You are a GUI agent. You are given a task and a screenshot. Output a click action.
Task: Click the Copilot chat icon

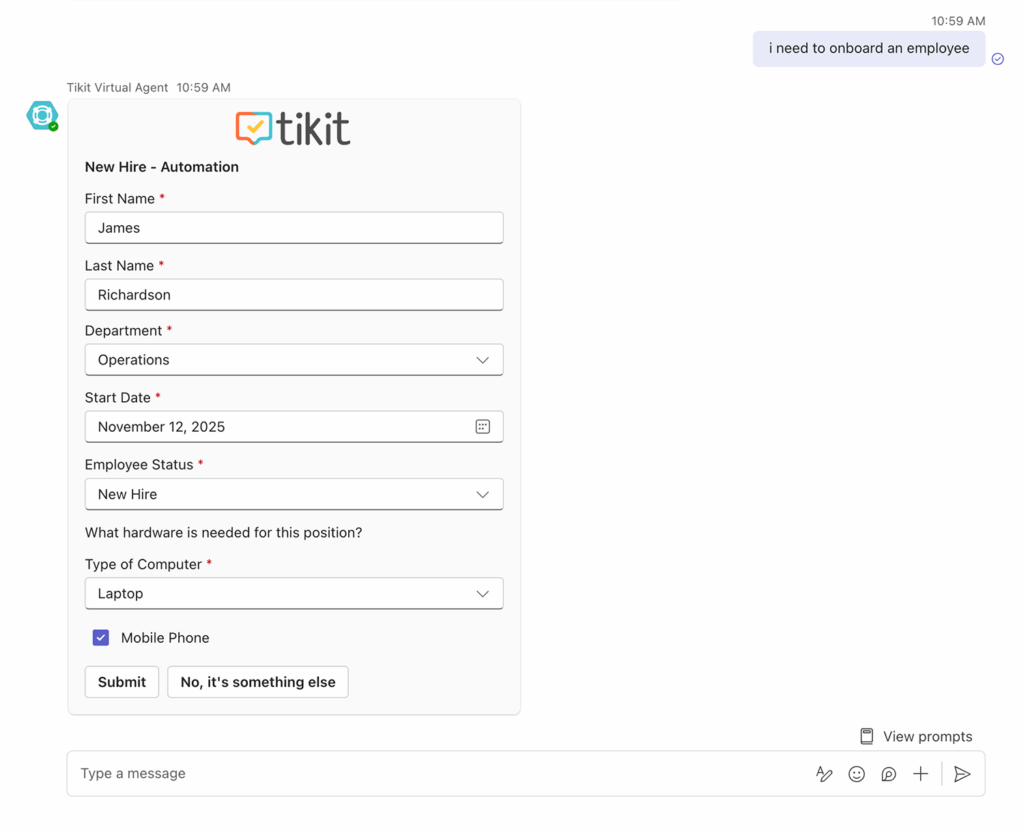[x=888, y=773]
